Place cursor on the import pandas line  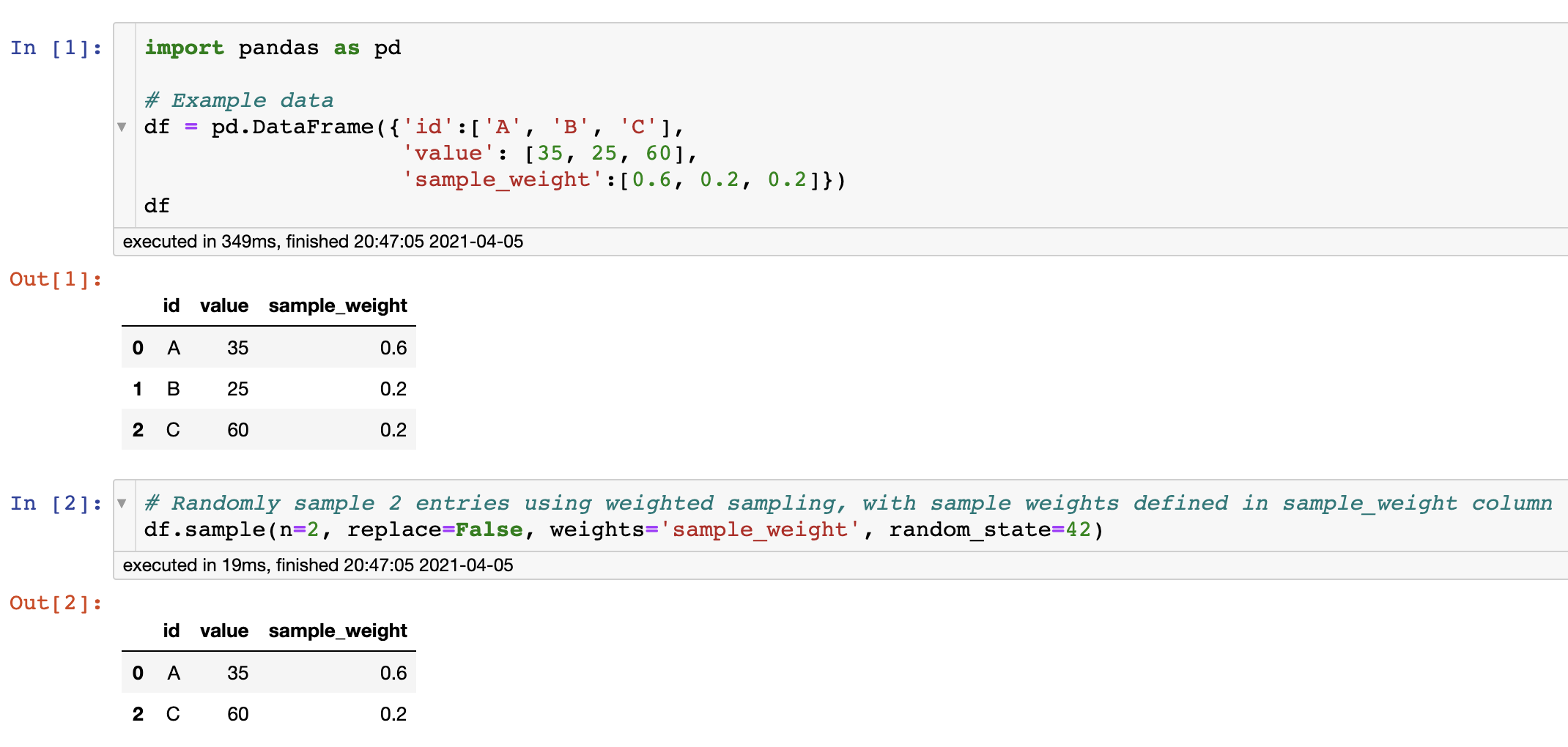pyautogui.click(x=272, y=48)
